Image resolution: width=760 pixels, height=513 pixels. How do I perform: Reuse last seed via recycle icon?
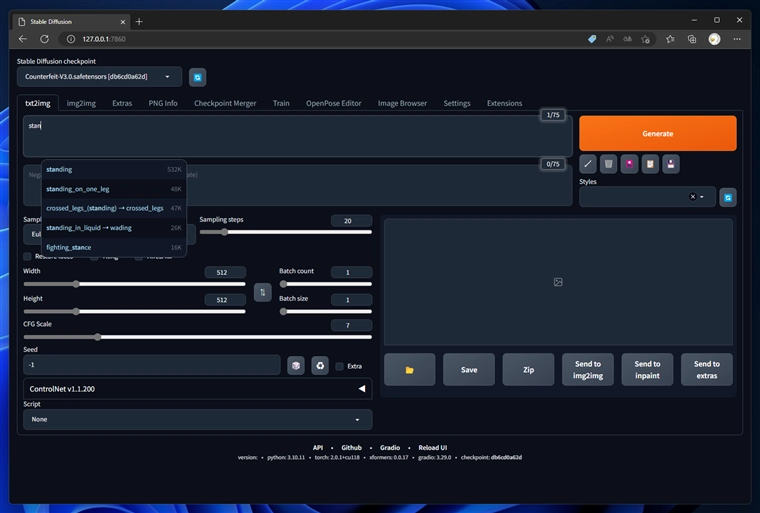[x=320, y=366]
